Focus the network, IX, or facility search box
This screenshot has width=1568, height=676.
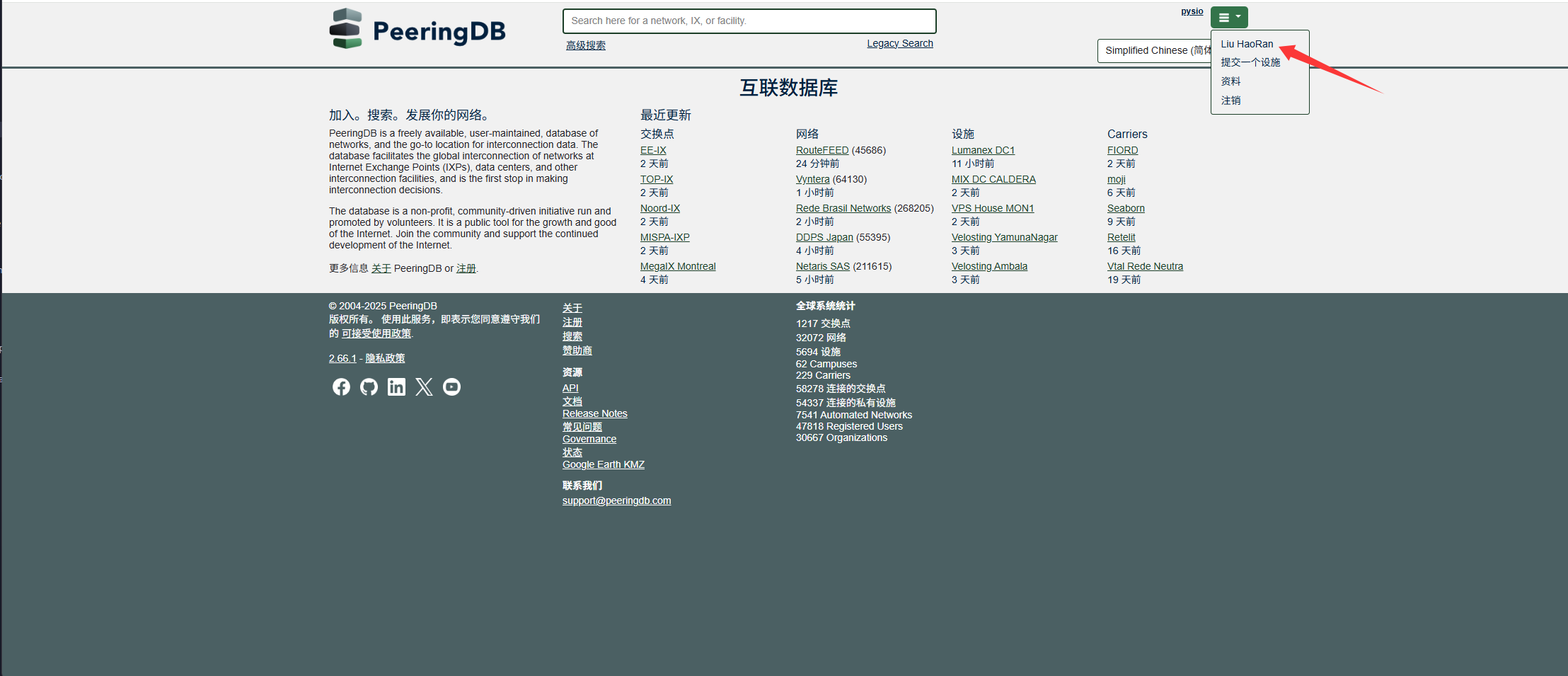(x=749, y=21)
